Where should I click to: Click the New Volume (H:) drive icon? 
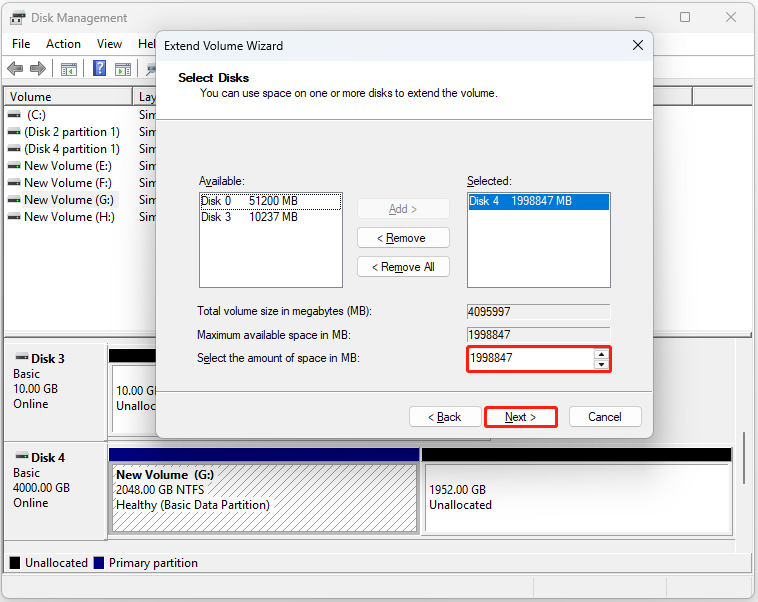(x=15, y=217)
